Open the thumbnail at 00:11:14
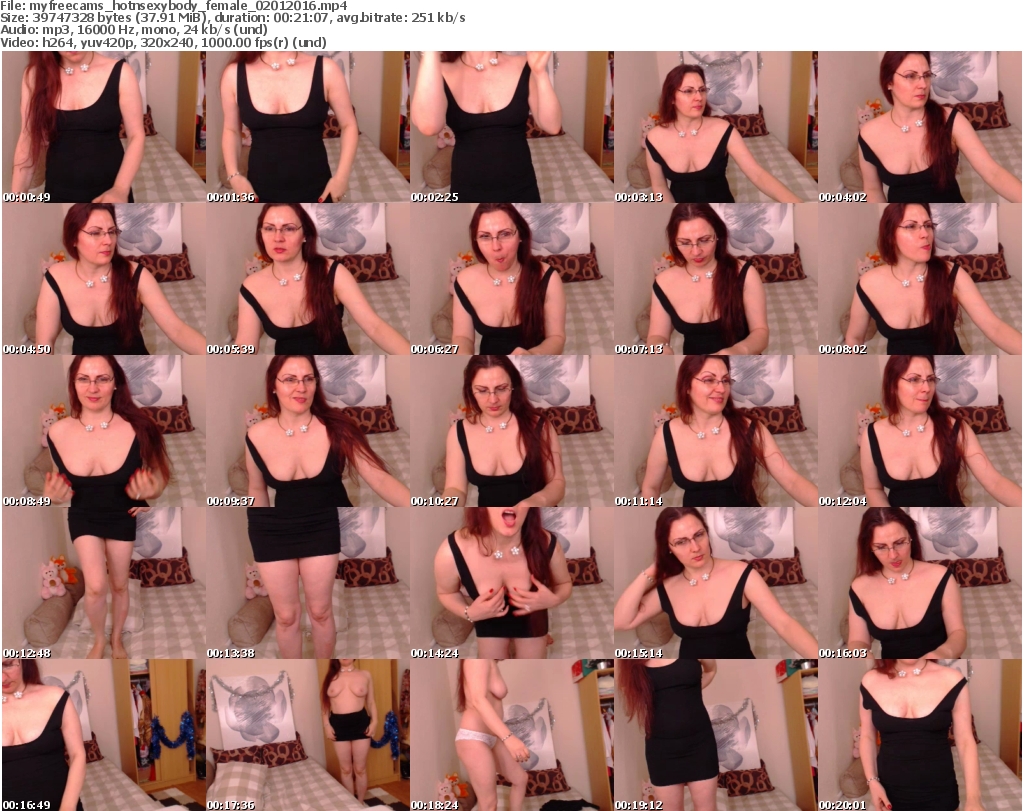The height and width of the screenshot is (811, 1024). [716, 431]
